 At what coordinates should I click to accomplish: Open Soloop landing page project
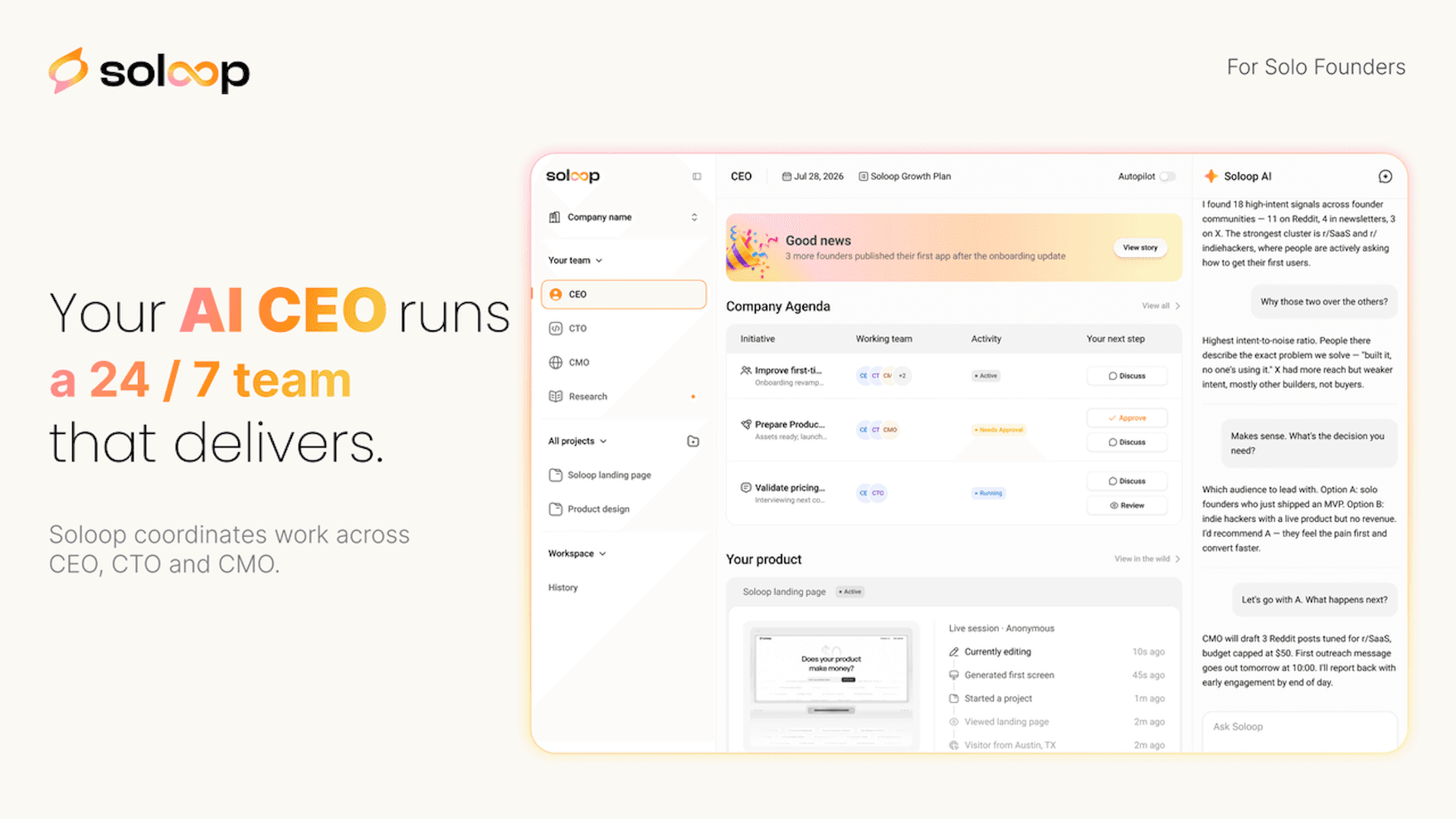(624, 475)
